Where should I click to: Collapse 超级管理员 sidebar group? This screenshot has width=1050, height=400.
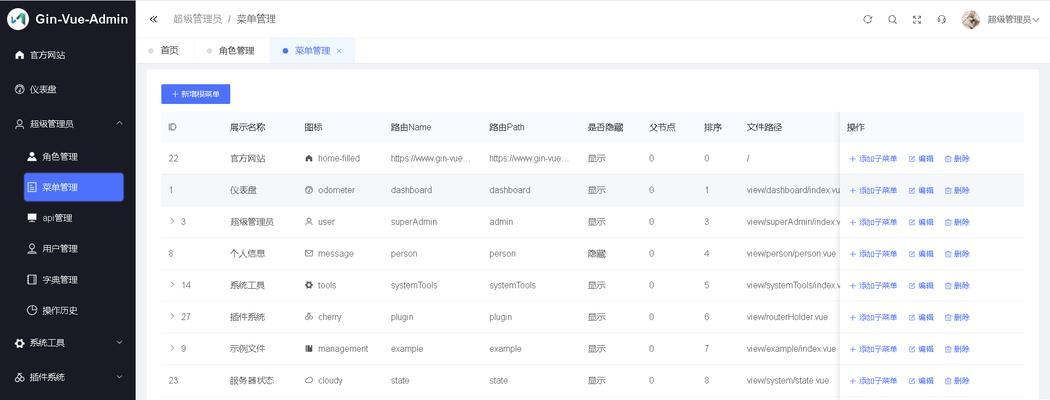pyautogui.click(x=68, y=124)
